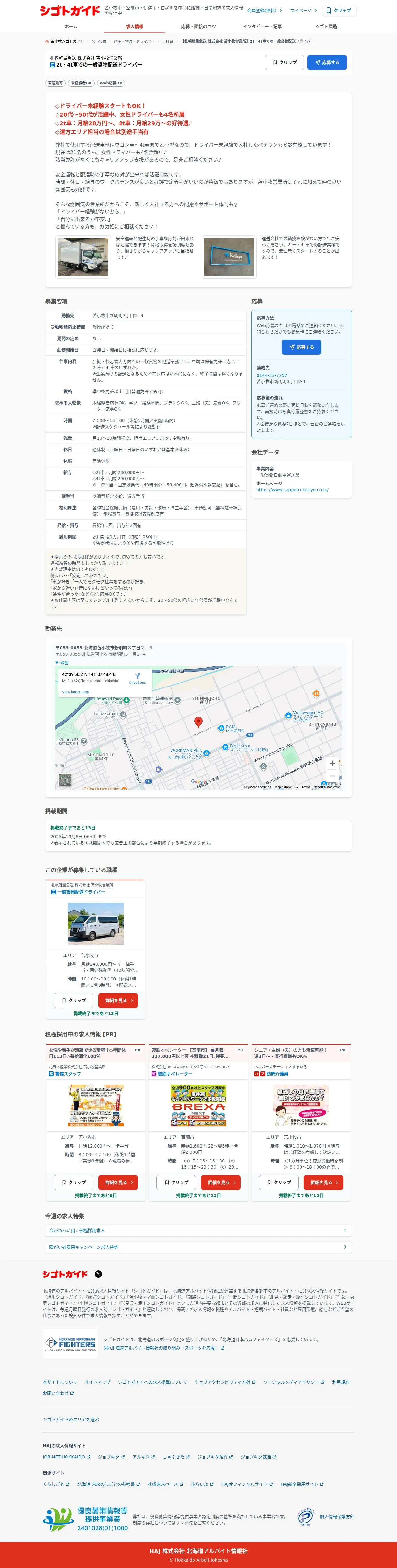Open the シゴト図鑑 tab

326,27
